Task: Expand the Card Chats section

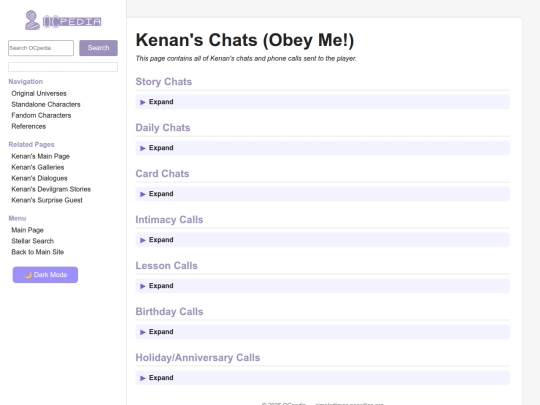Action: [322, 194]
